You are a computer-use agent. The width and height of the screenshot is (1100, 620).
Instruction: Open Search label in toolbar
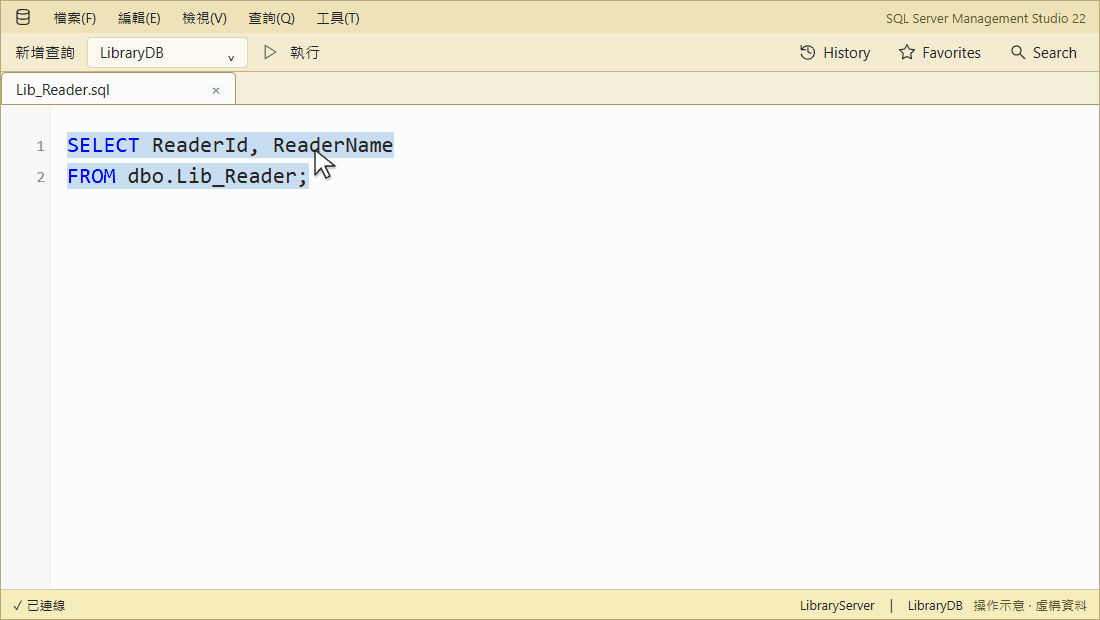click(1054, 53)
